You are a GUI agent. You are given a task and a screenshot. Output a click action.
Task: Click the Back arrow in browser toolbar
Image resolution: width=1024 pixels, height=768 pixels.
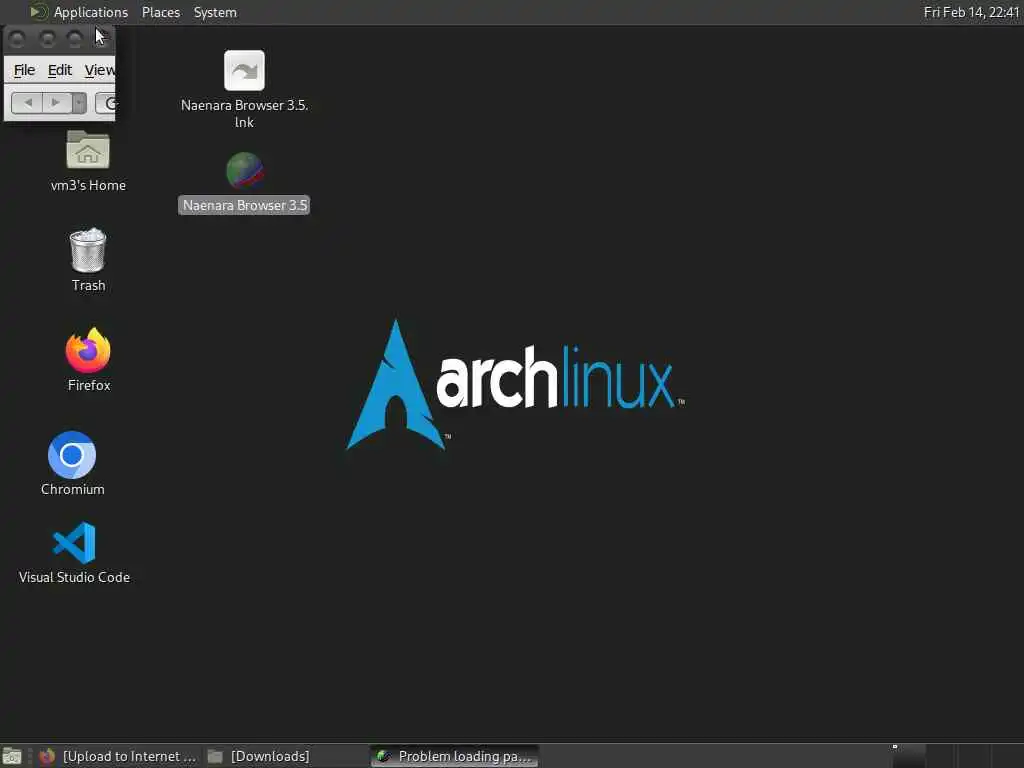[27, 103]
